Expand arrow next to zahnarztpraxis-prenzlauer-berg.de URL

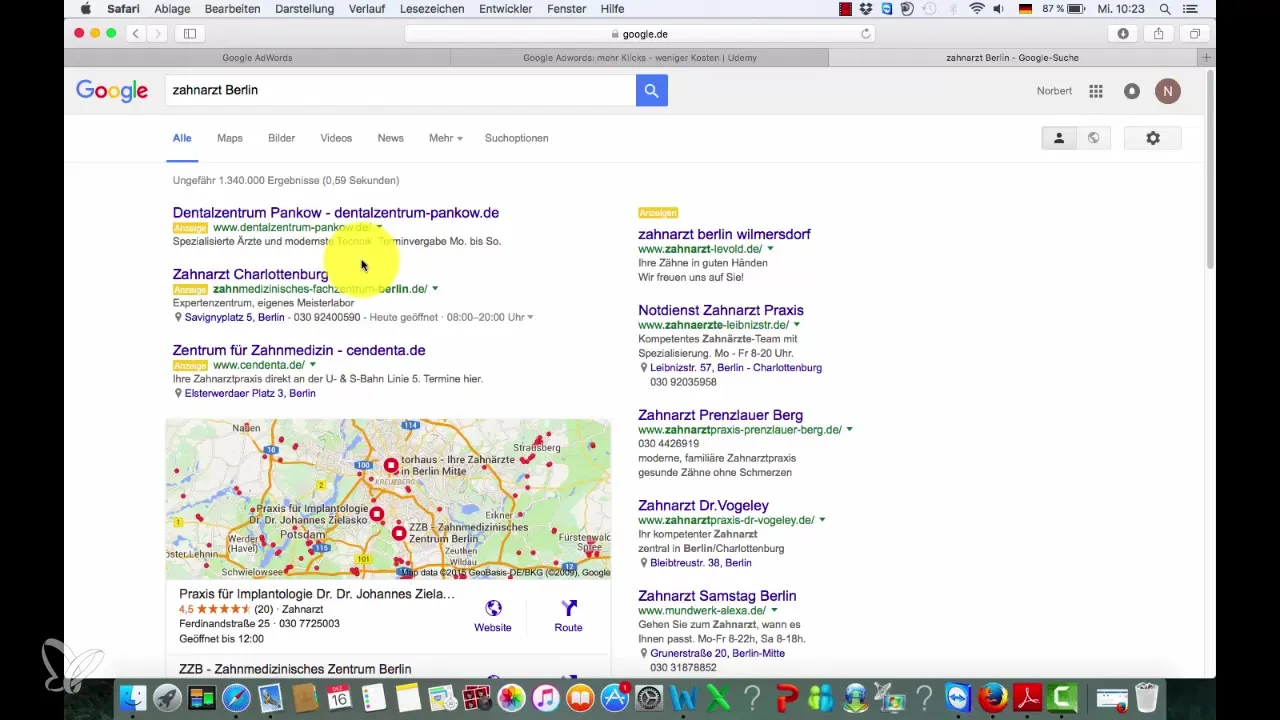(850, 429)
